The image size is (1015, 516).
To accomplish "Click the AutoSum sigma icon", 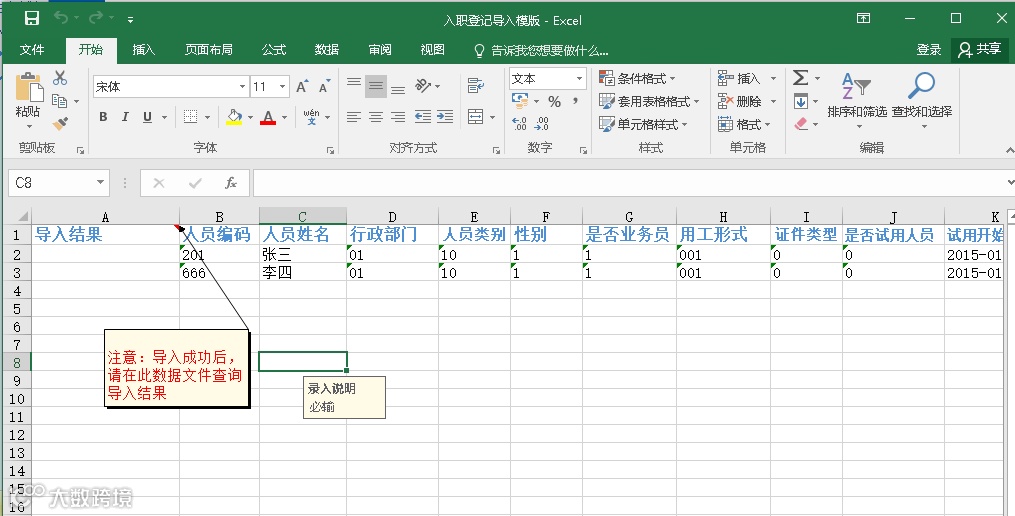I will coord(801,78).
